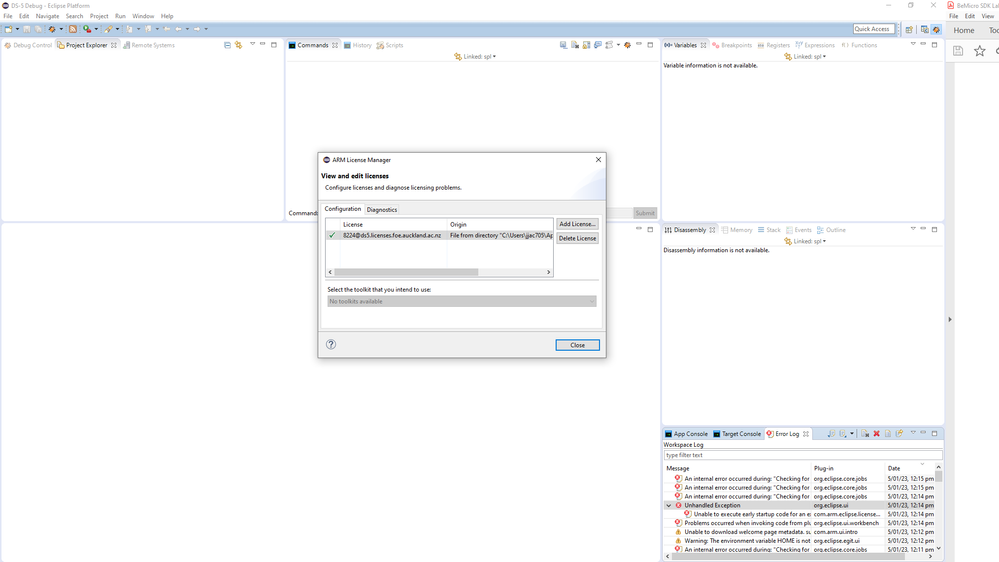Open dropdown arrow beside External Tools icon
This screenshot has width=999, height=562.
click(x=117, y=29)
